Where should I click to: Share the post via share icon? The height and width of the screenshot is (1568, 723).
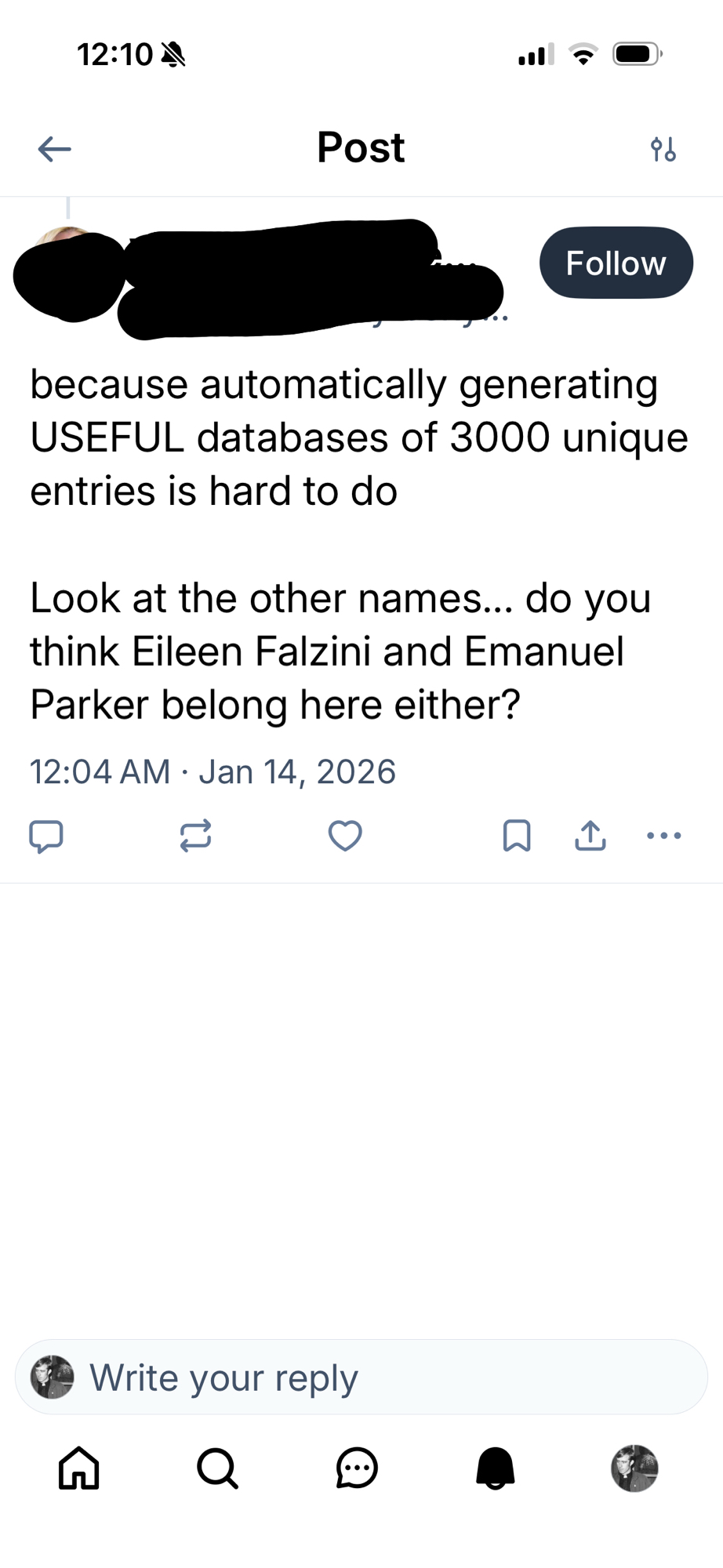click(590, 836)
